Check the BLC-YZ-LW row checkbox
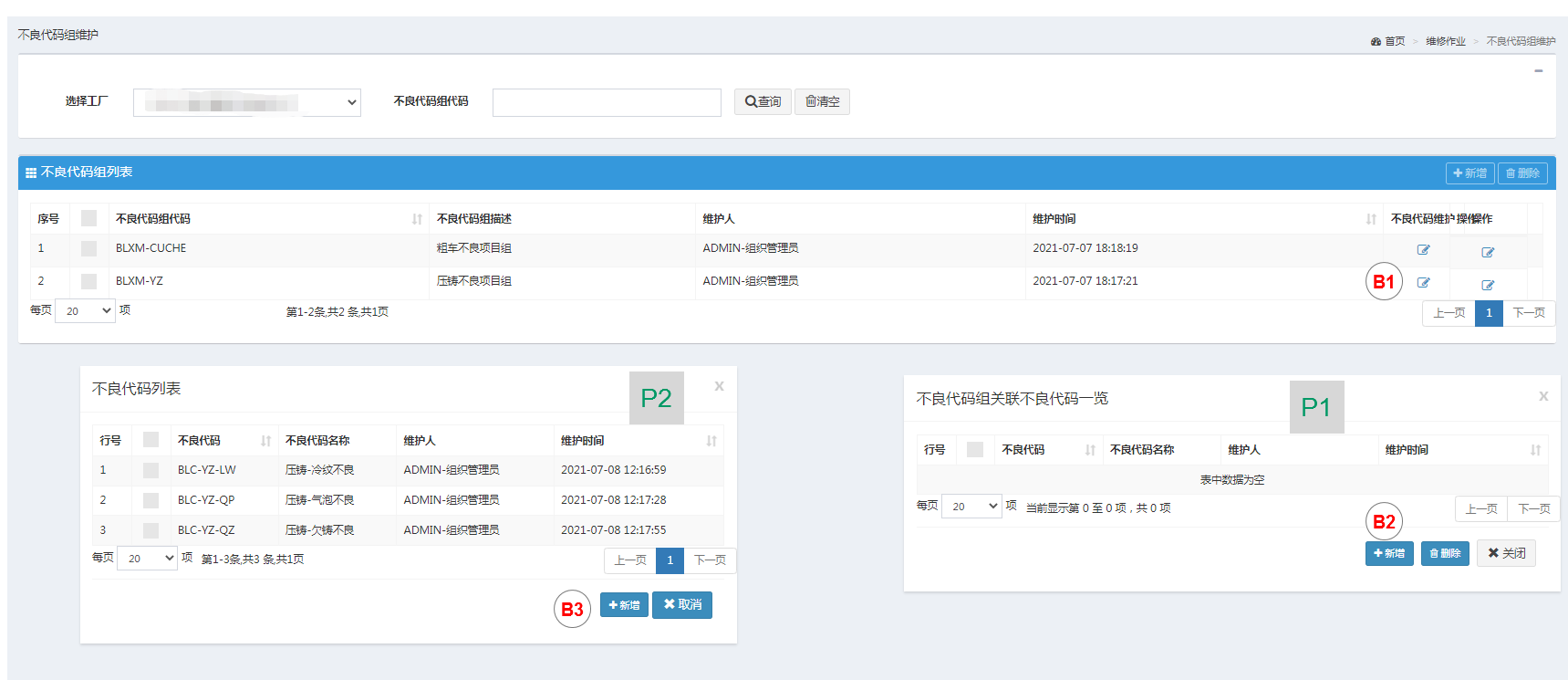This screenshot has width=1568, height=680. [151, 470]
